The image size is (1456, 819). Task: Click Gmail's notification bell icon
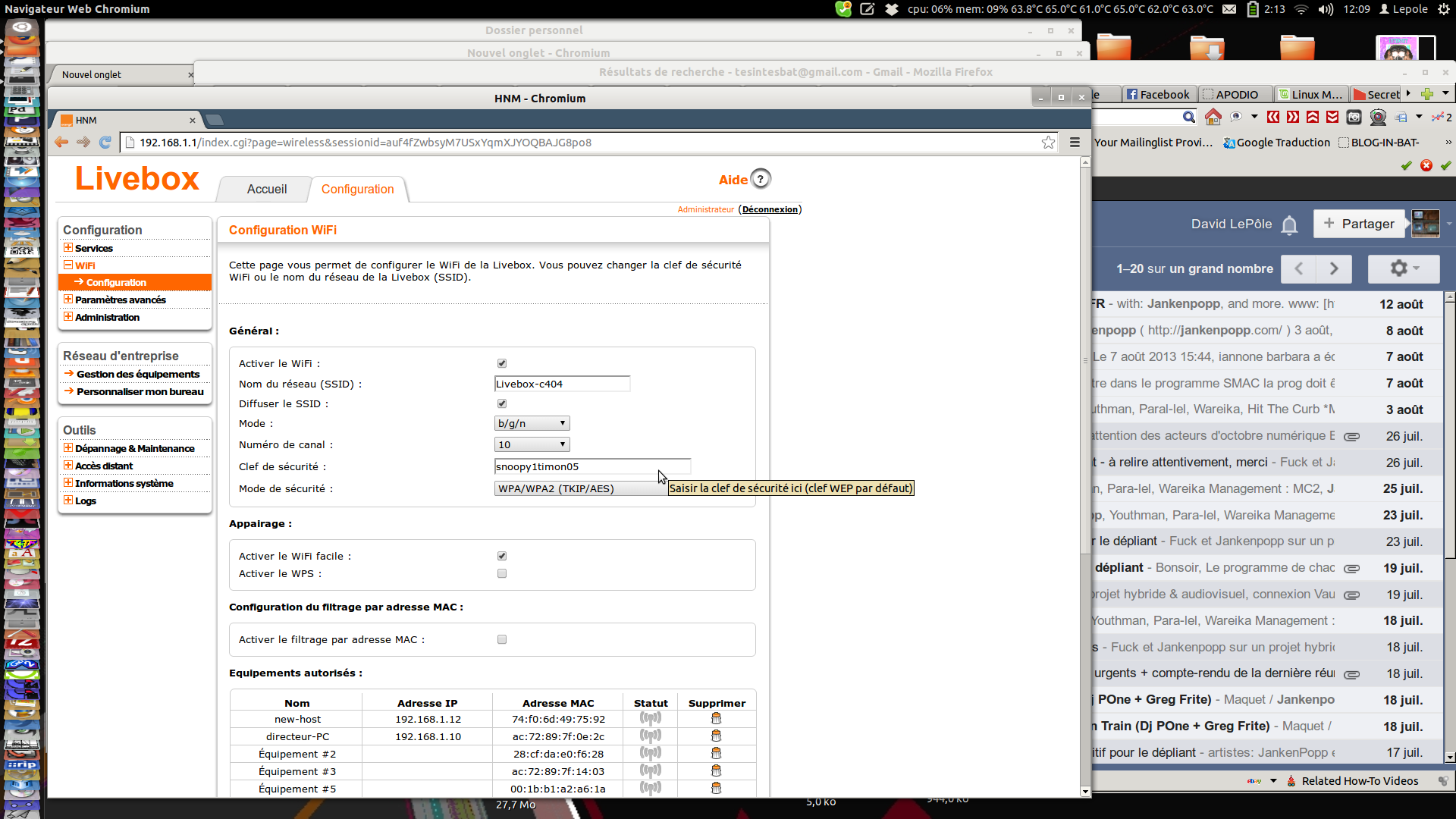1289,224
